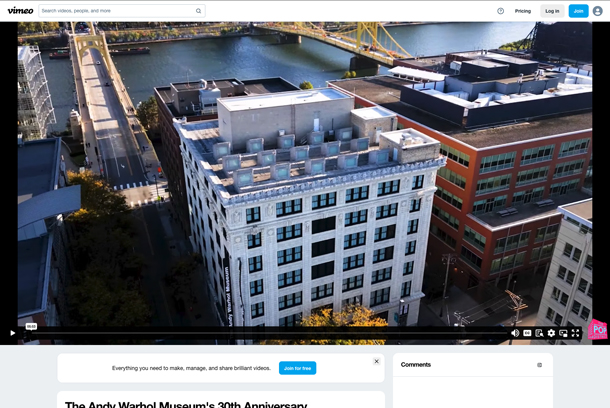Open player settings gear

[551, 333]
